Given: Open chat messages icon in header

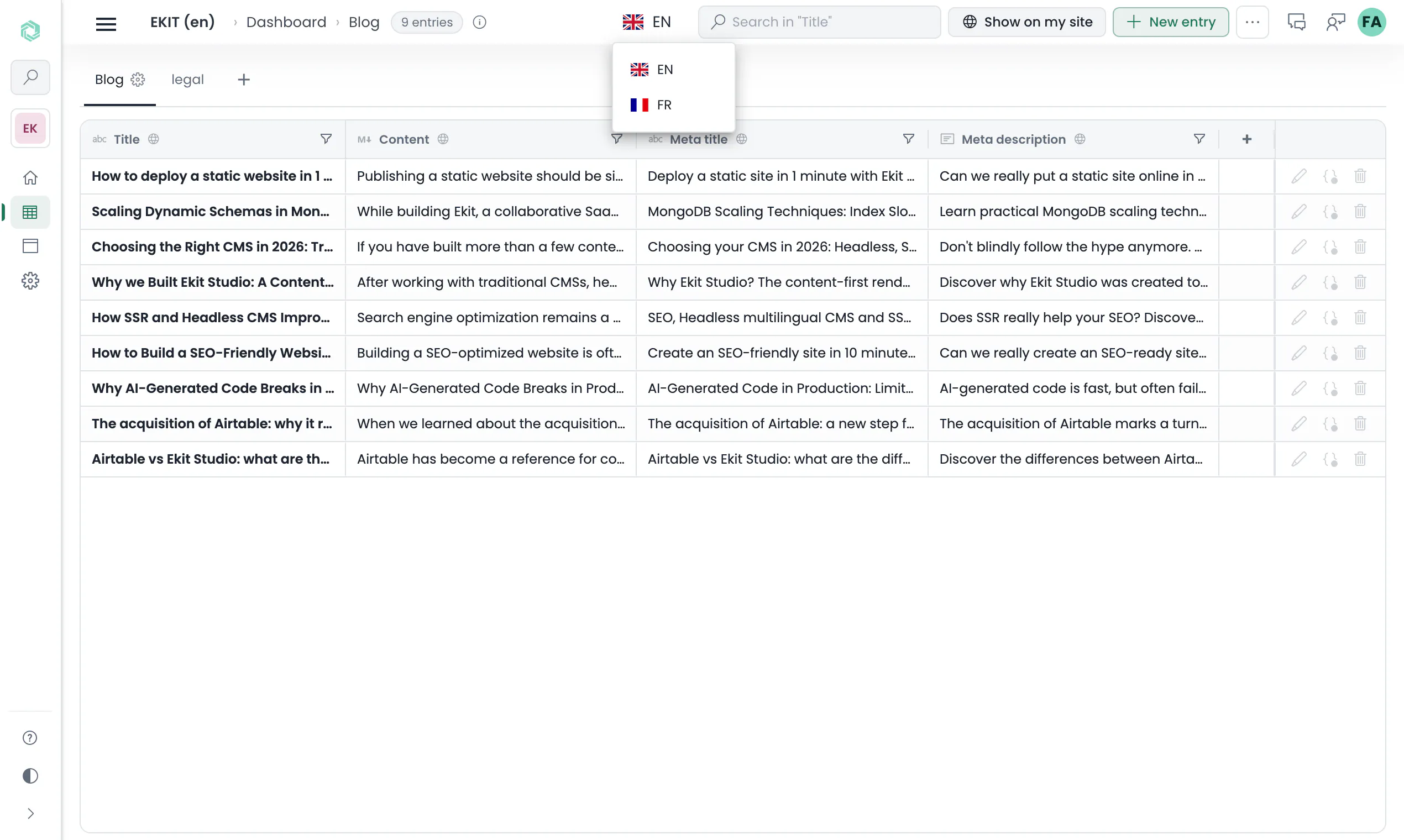Looking at the screenshot, I should [x=1296, y=22].
